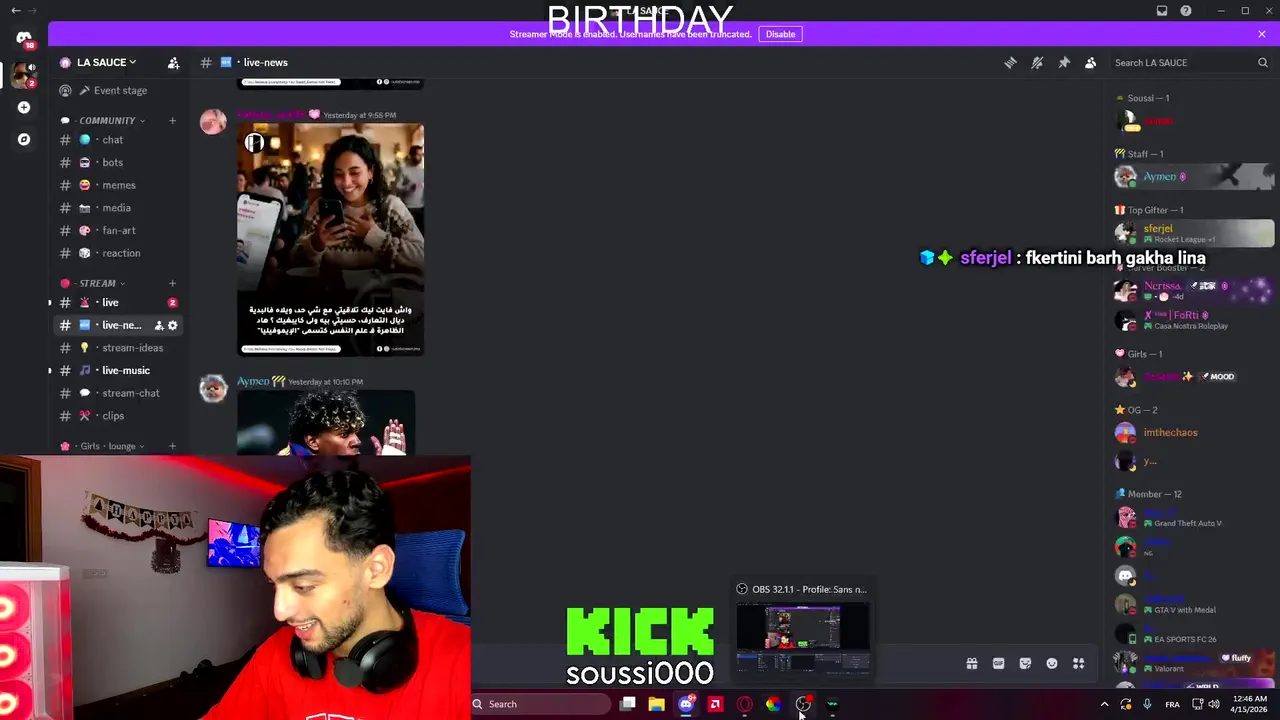Open the woman with phone image post

coord(330,240)
